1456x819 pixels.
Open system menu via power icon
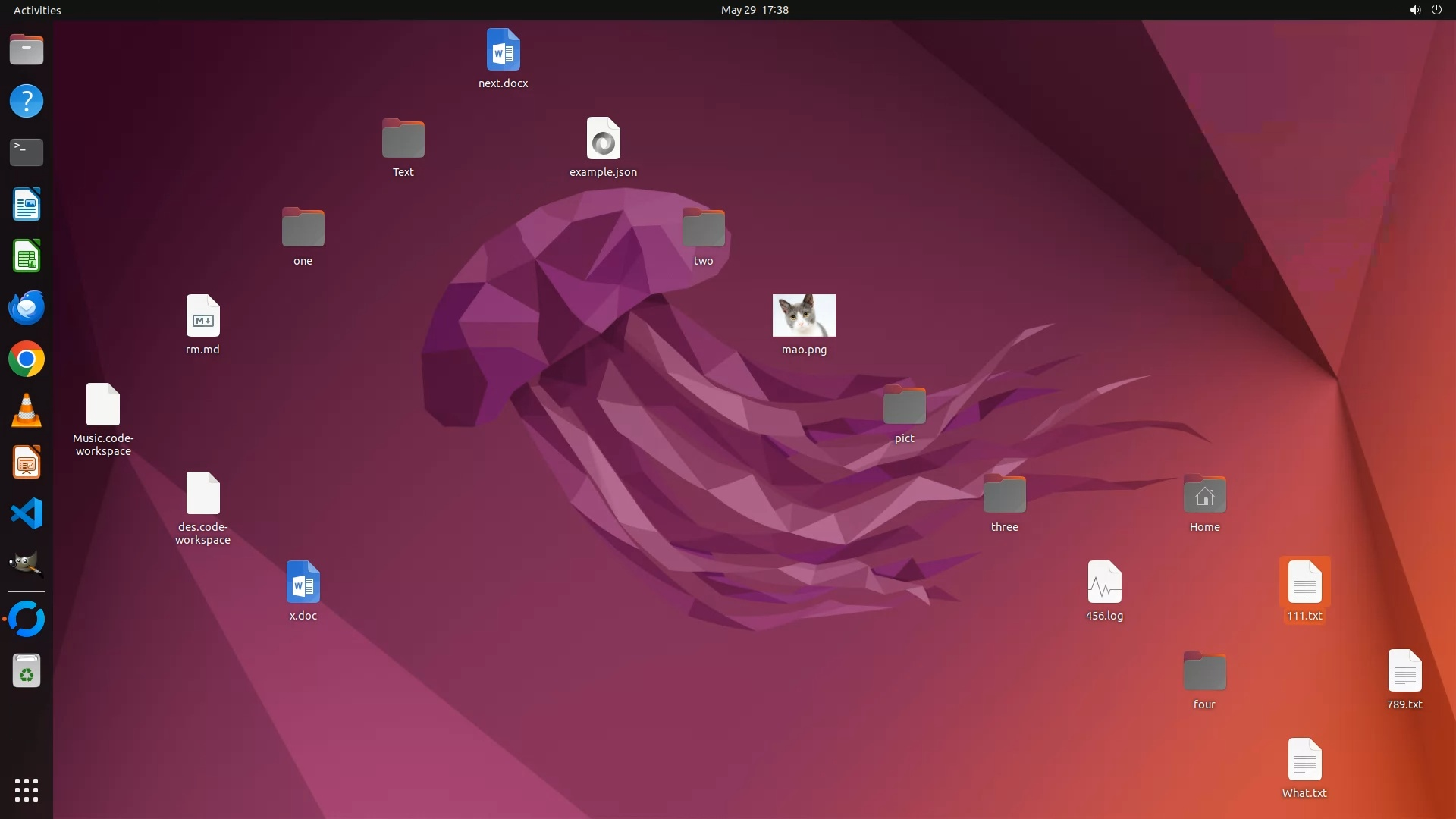(x=1436, y=10)
